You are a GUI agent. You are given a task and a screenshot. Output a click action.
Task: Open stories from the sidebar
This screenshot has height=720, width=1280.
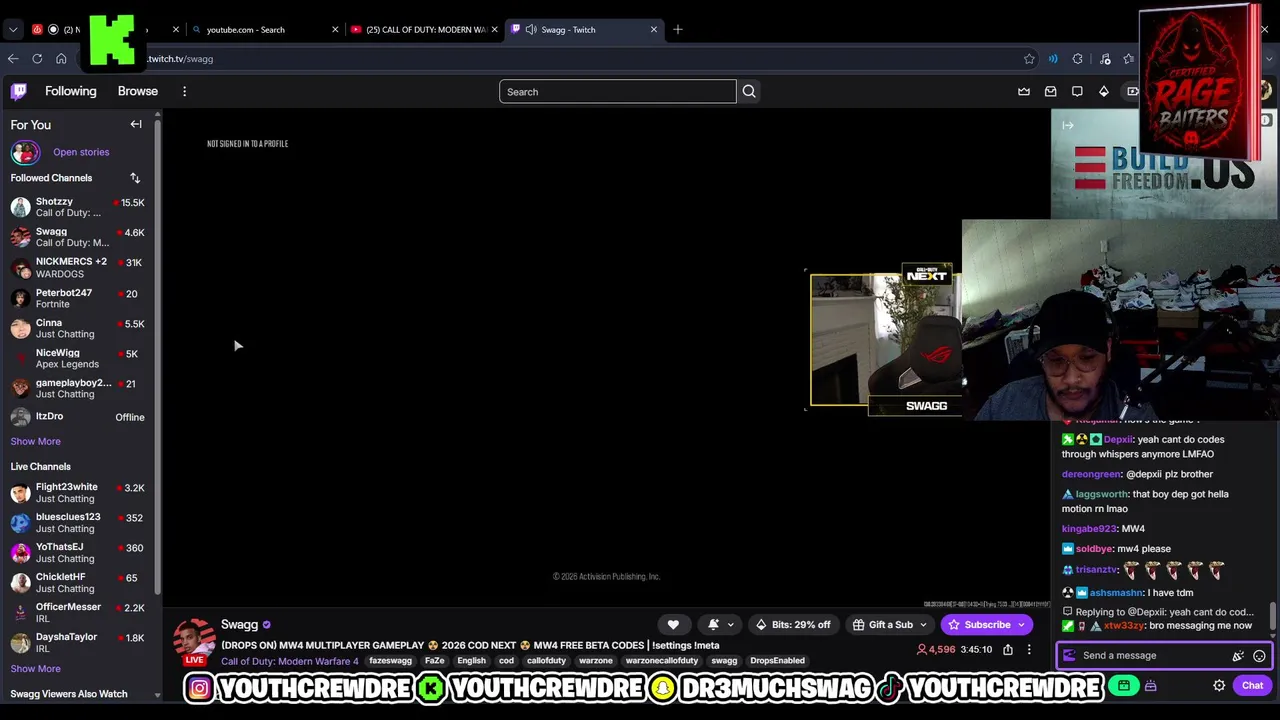tap(81, 152)
